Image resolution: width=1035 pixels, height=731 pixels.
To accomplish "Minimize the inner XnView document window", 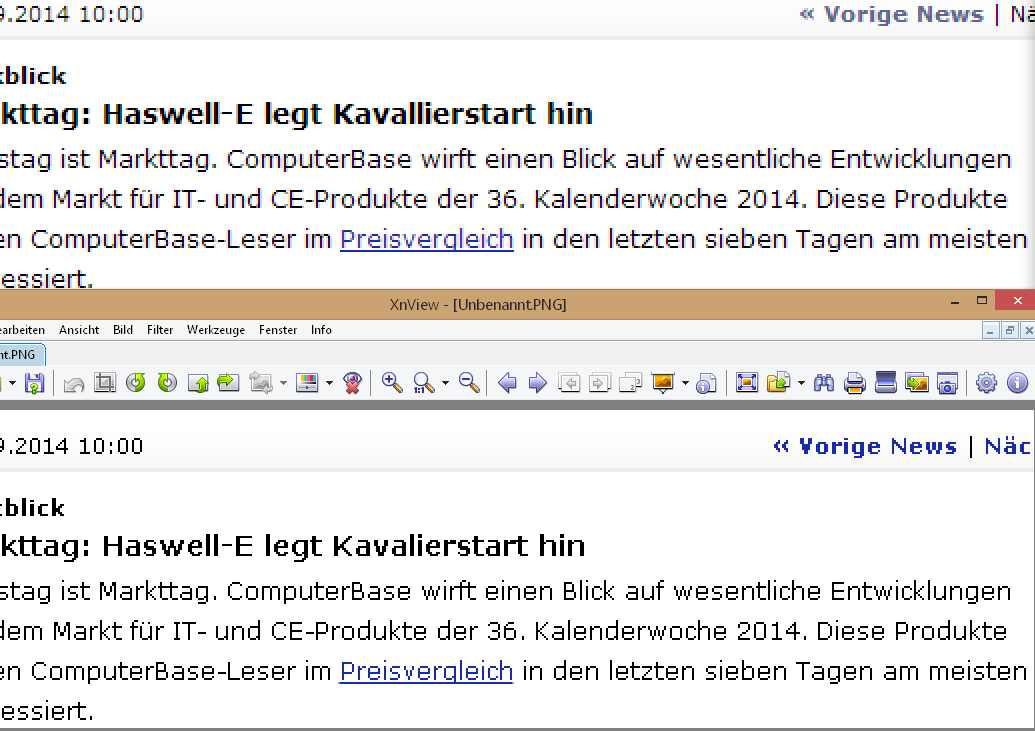I will (989, 330).
